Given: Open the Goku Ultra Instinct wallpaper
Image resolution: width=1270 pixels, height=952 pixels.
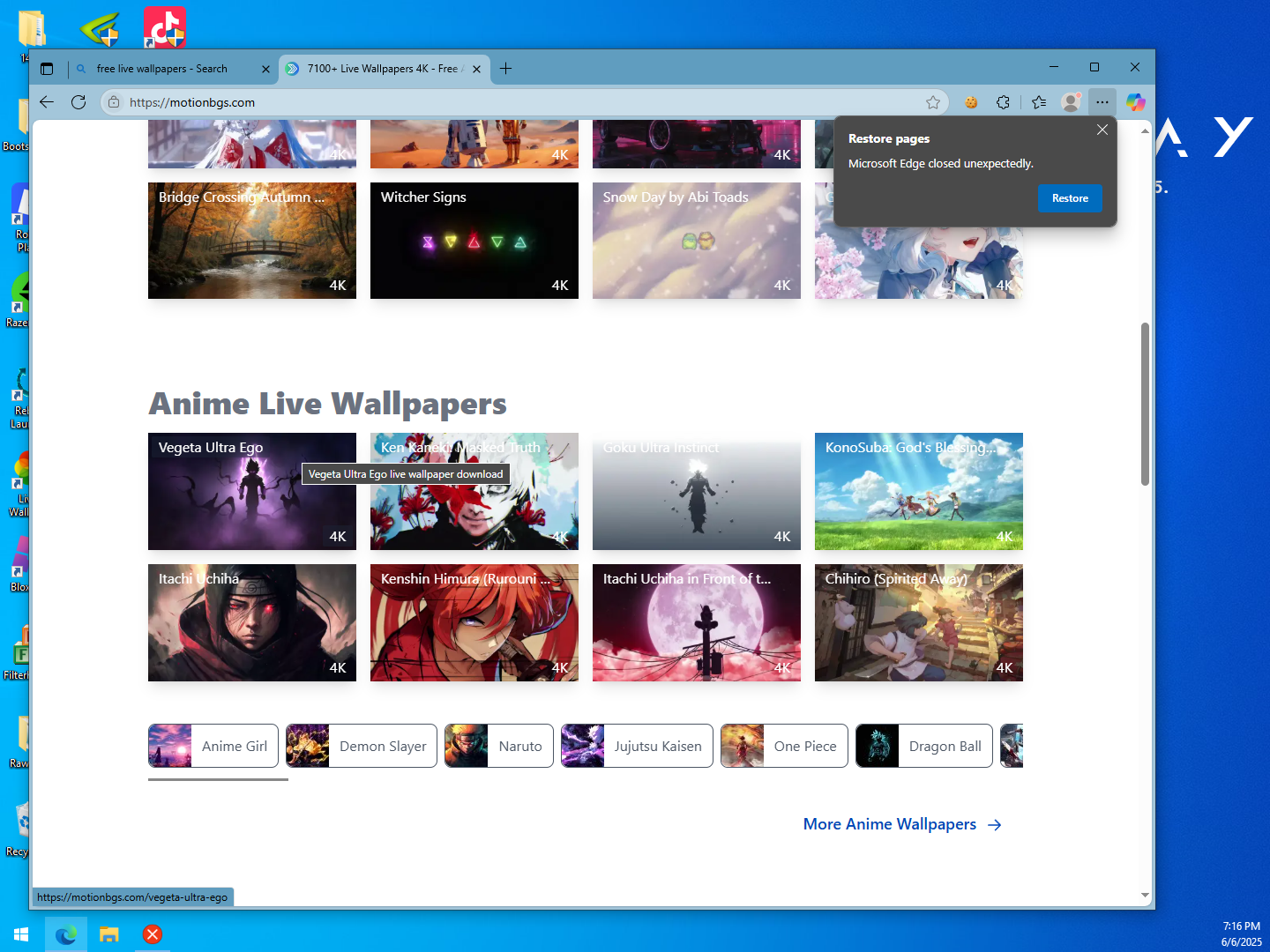Looking at the screenshot, I should point(697,492).
